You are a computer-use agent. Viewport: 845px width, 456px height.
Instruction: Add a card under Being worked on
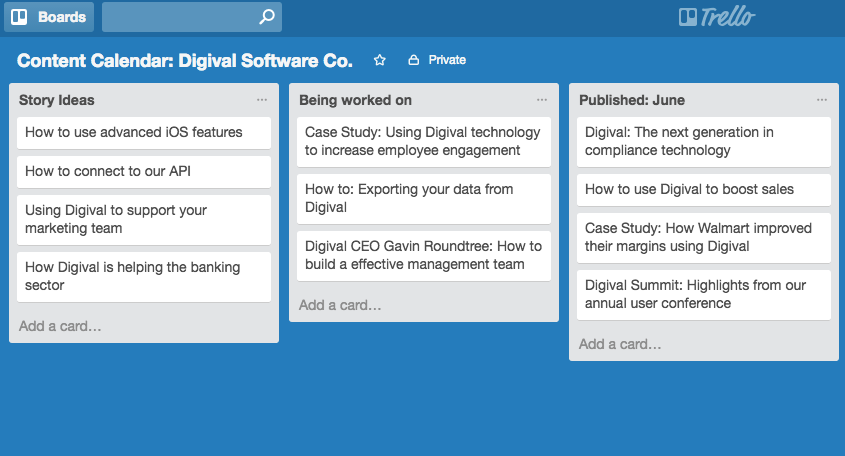pos(340,305)
